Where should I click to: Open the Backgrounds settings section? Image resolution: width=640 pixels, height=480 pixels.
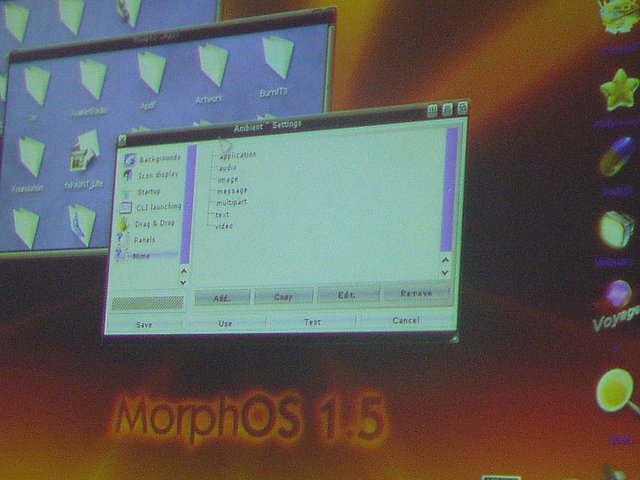pos(153,159)
